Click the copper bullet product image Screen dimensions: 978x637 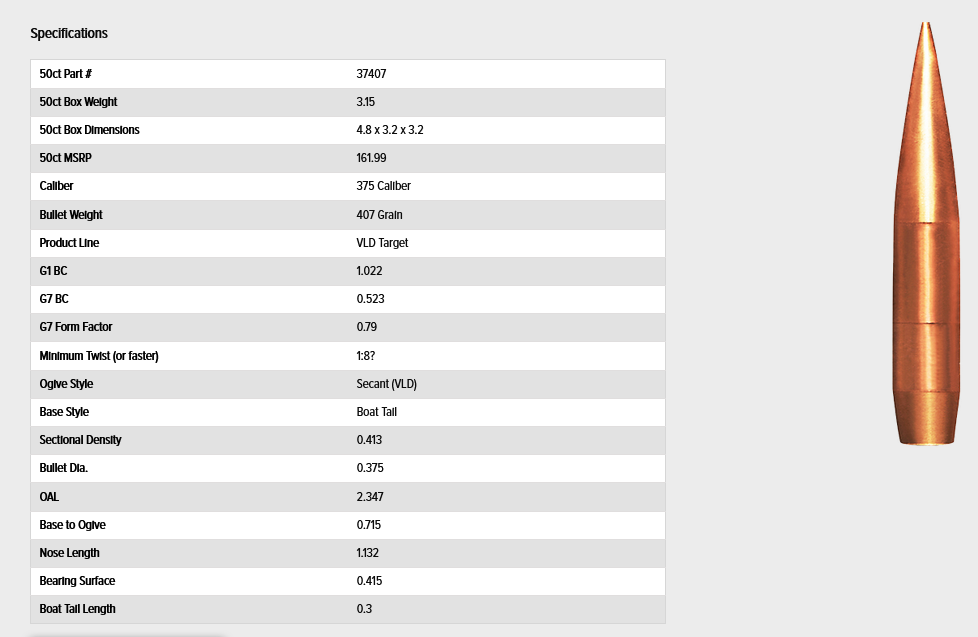pyautogui.click(x=926, y=234)
